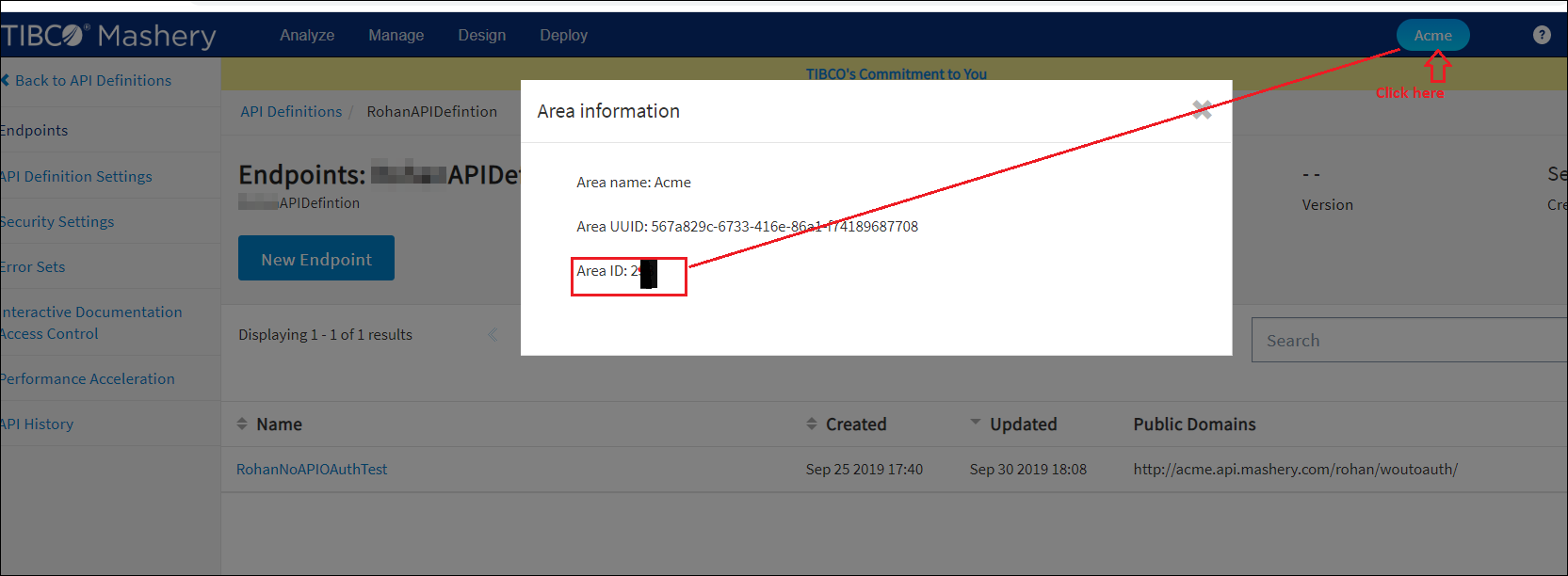The height and width of the screenshot is (576, 1568).
Task: Go back to API Definitions
Action: (87, 81)
